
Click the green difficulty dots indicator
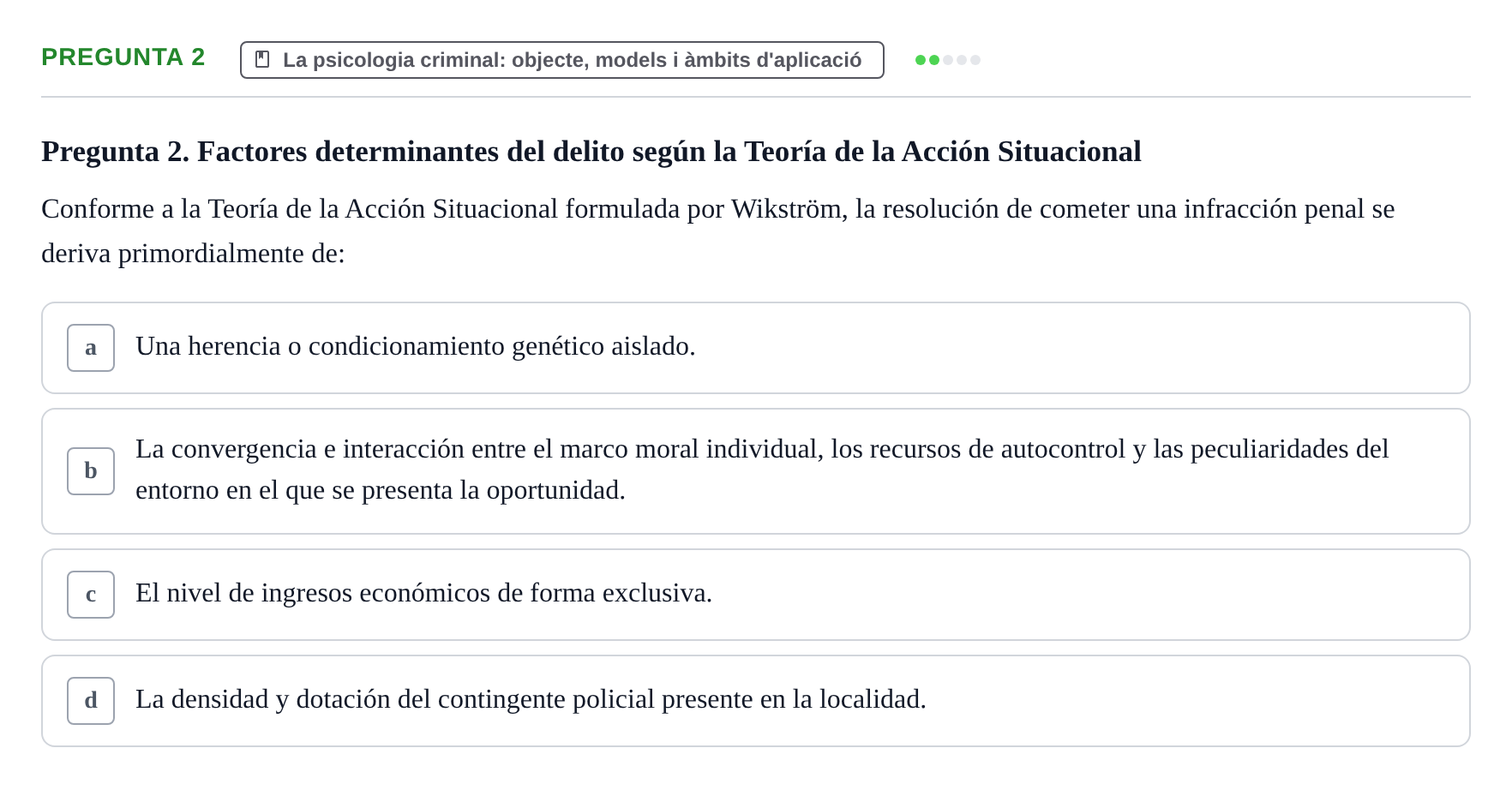(948, 60)
